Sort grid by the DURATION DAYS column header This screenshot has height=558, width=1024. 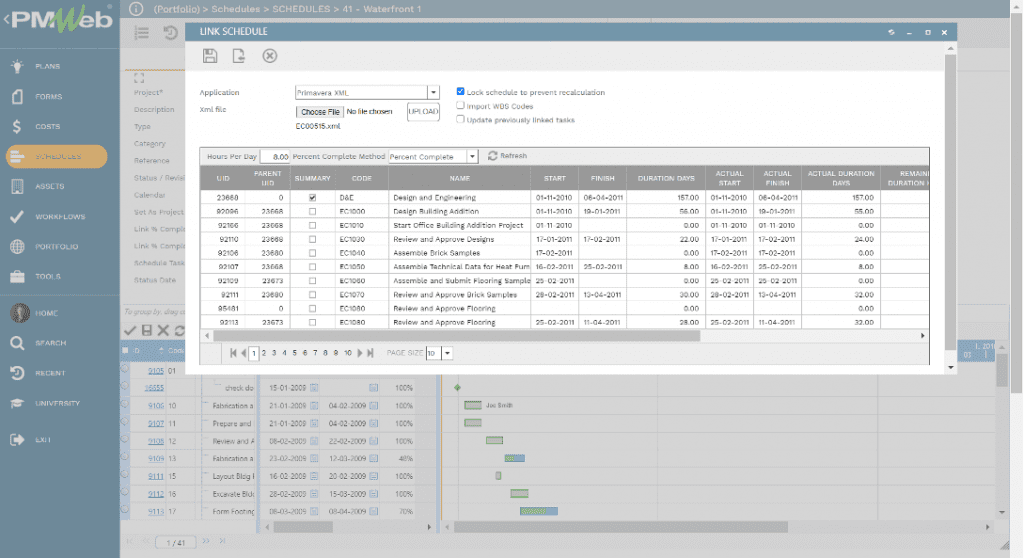666,178
